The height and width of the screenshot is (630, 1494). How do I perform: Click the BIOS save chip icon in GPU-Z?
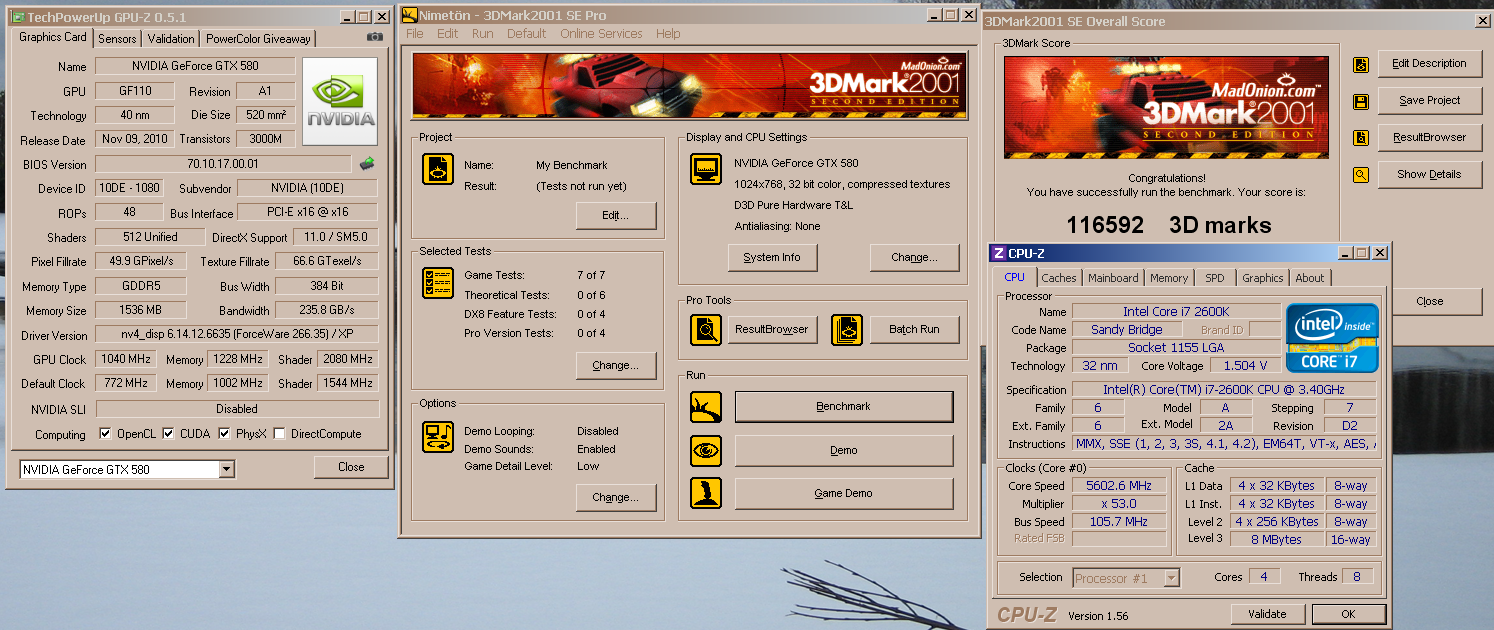[368, 163]
